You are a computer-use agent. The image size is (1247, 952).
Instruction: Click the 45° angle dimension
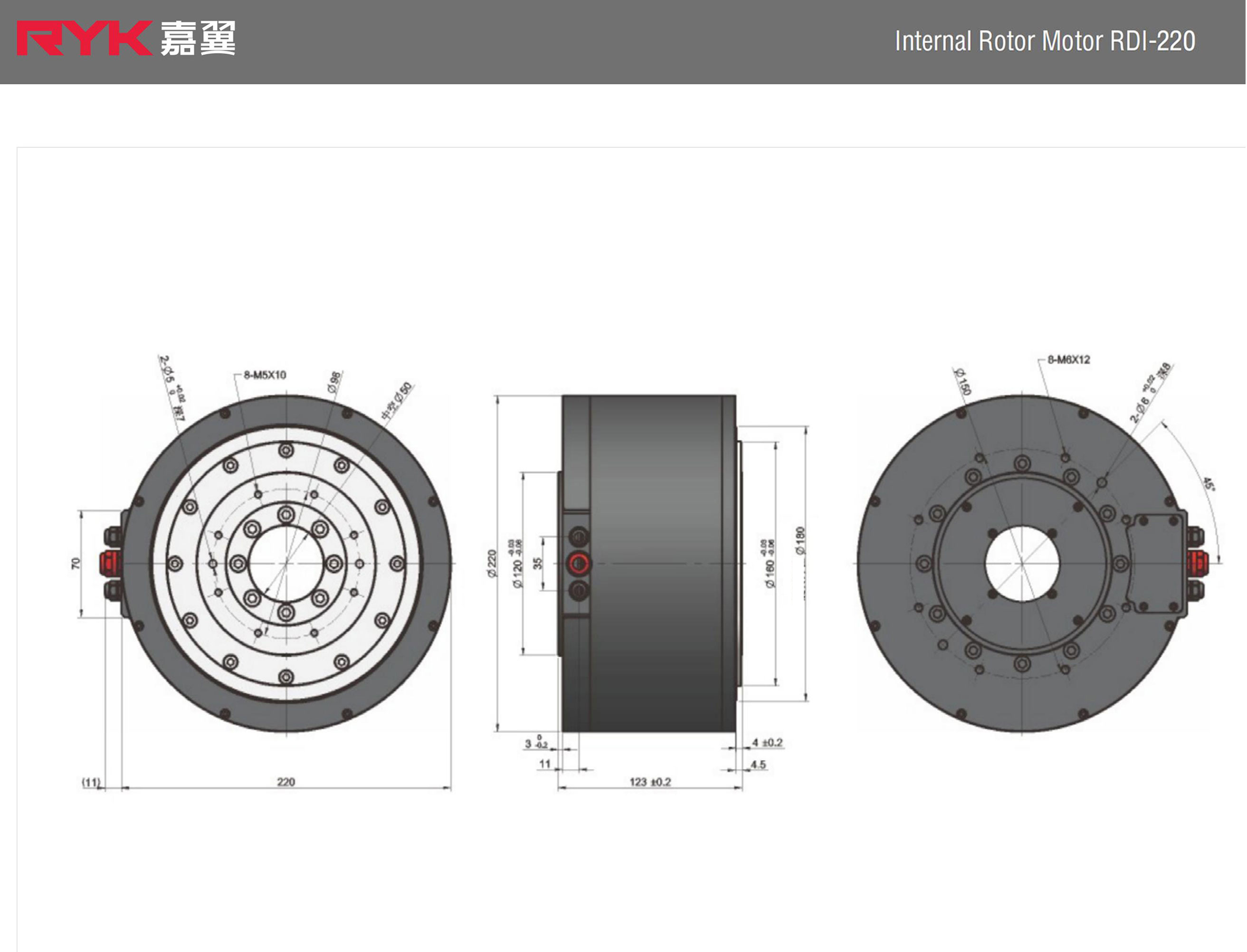(1208, 484)
